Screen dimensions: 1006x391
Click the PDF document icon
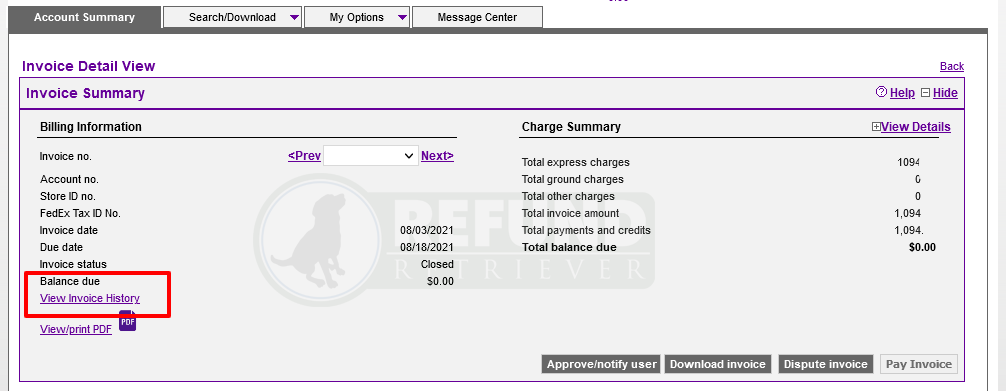pos(128,320)
